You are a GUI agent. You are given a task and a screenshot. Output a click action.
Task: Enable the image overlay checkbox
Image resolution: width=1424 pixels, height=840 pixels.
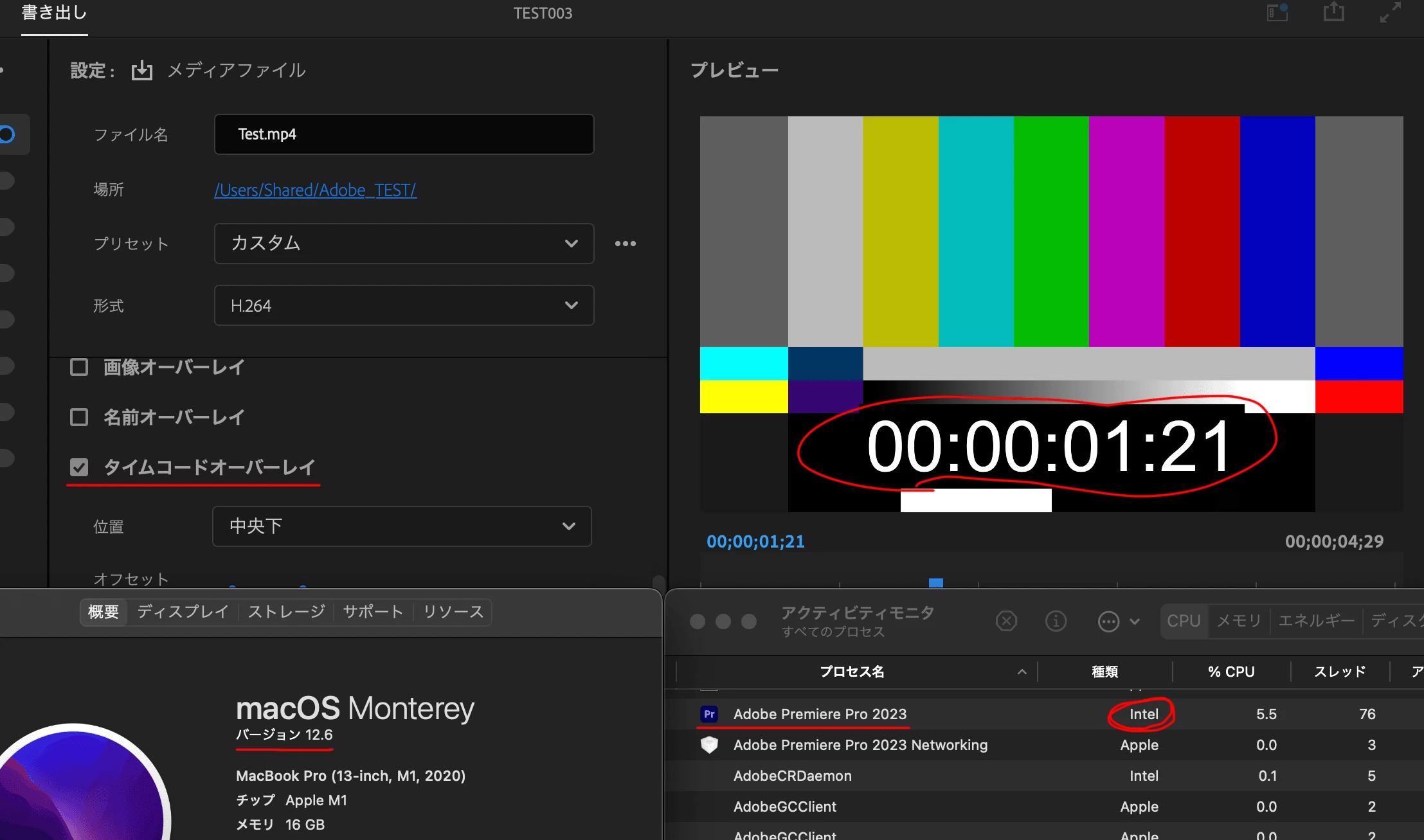(x=79, y=367)
